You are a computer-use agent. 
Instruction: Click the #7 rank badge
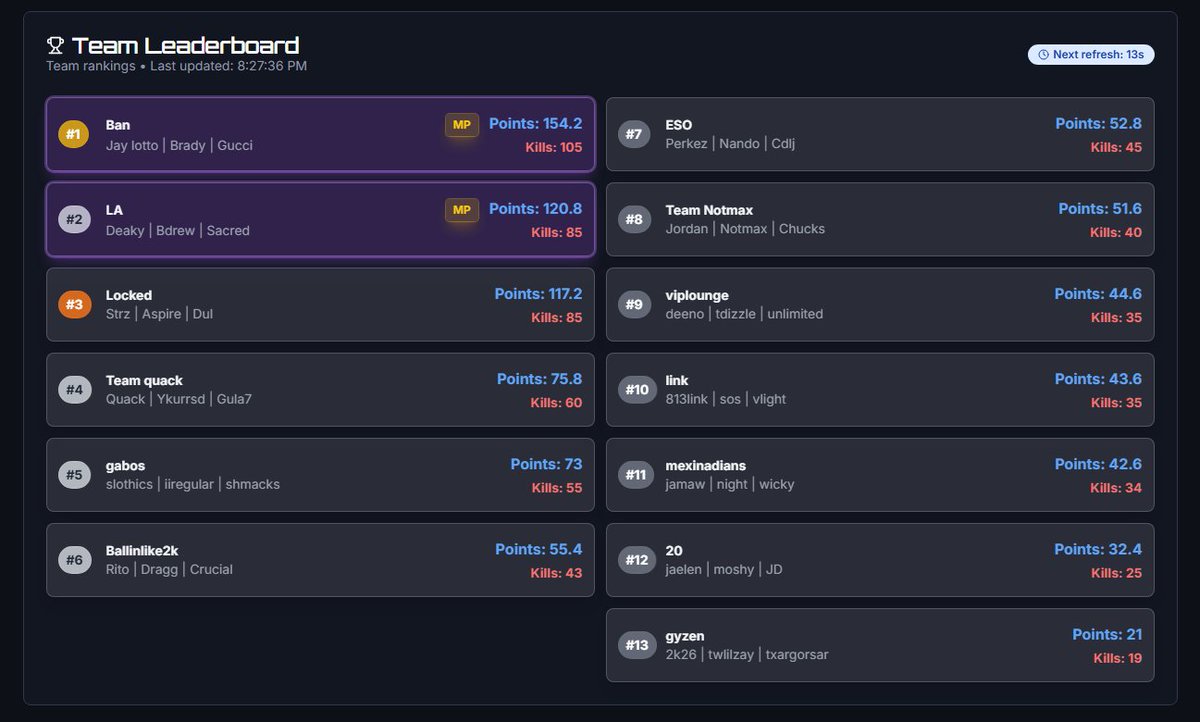pyautogui.click(x=634, y=134)
